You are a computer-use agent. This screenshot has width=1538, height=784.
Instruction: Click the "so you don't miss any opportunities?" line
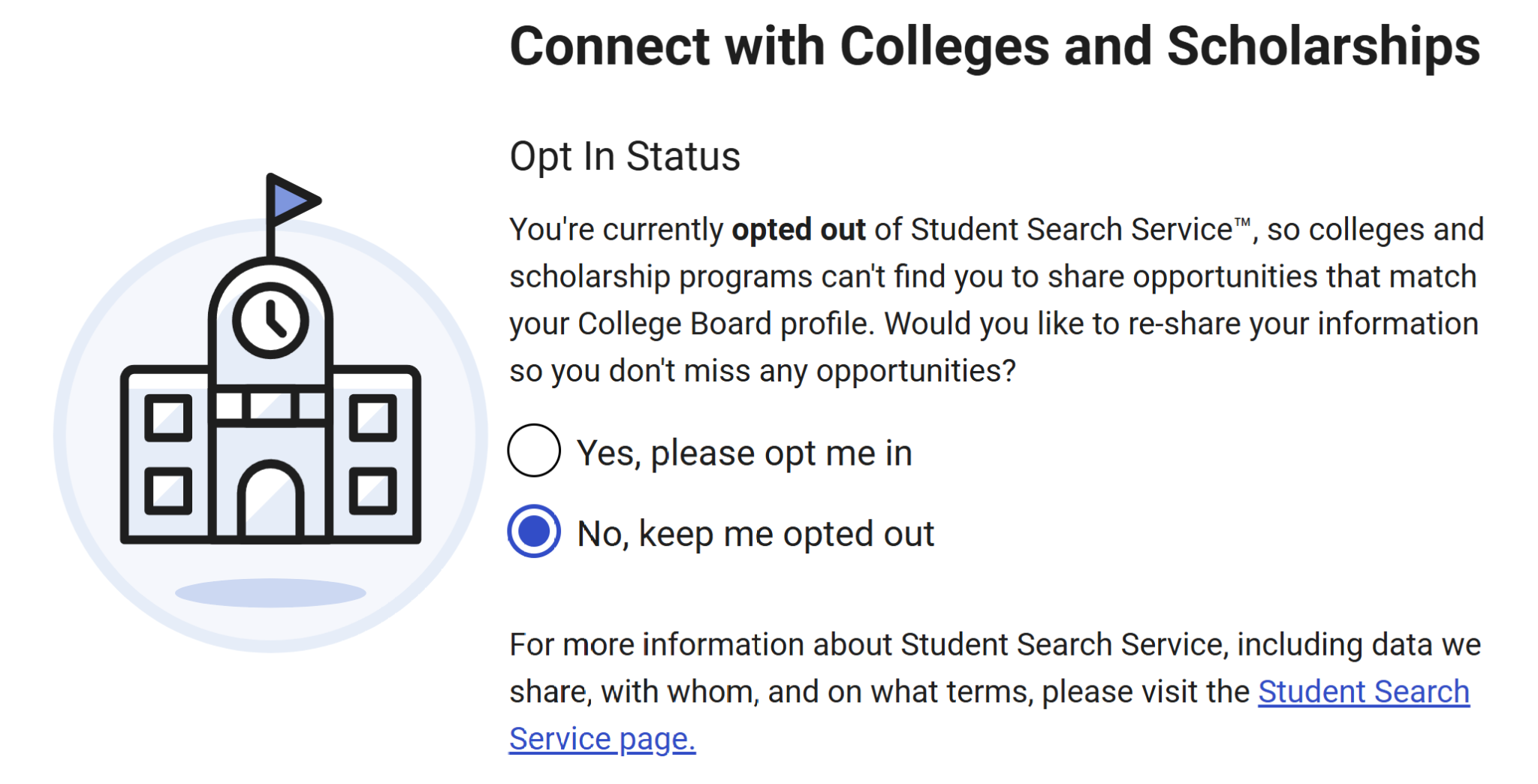762,371
